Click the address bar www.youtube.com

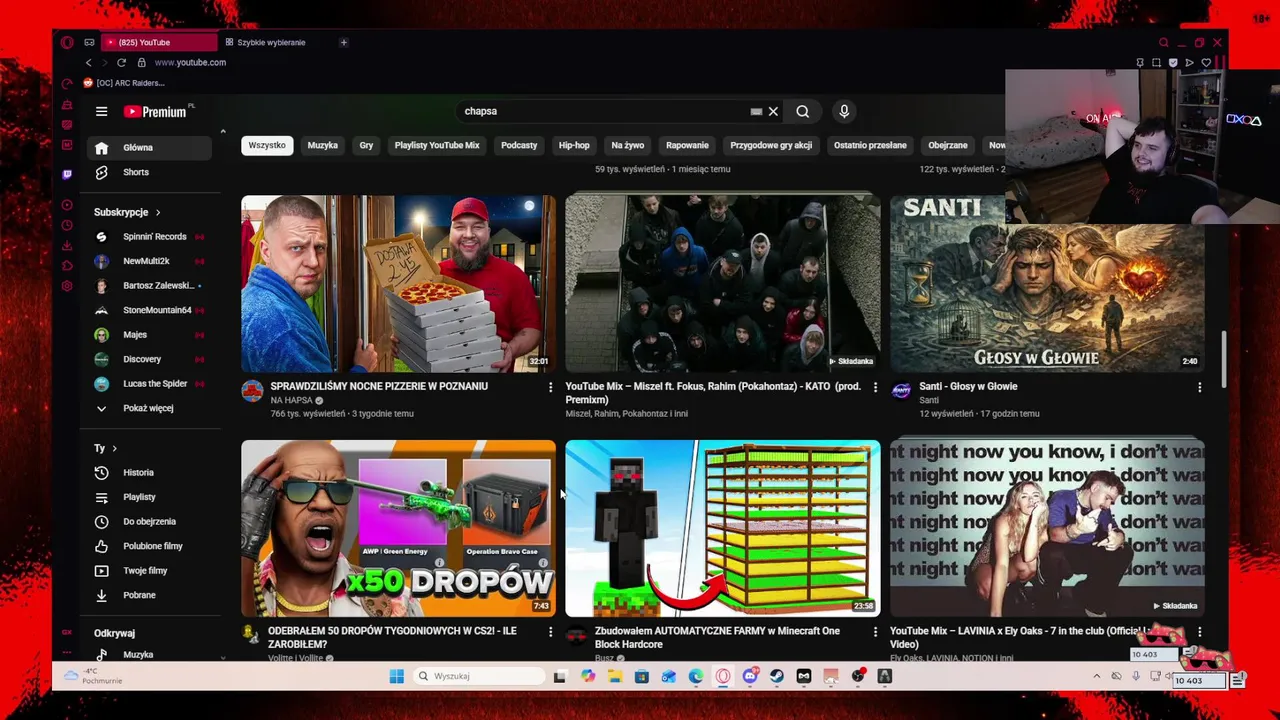(x=190, y=62)
